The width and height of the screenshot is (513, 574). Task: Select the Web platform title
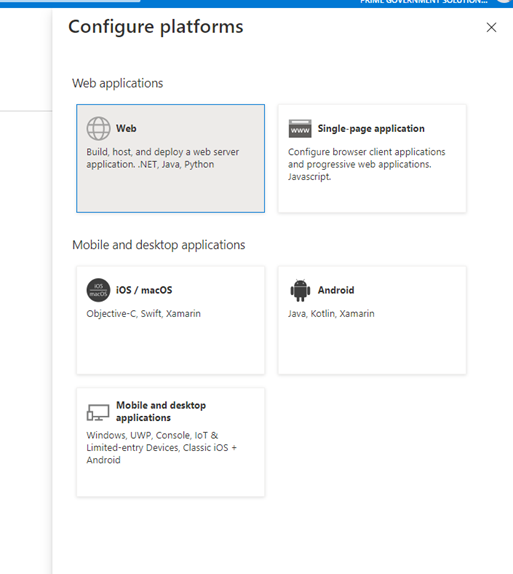point(126,128)
